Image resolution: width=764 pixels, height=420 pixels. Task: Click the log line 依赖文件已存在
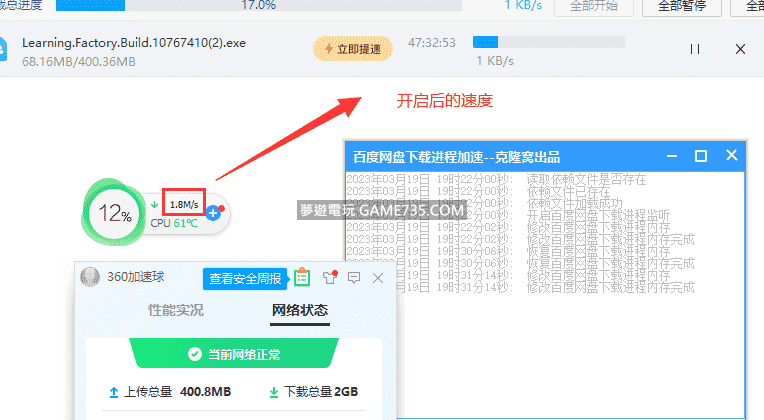click(x=478, y=191)
